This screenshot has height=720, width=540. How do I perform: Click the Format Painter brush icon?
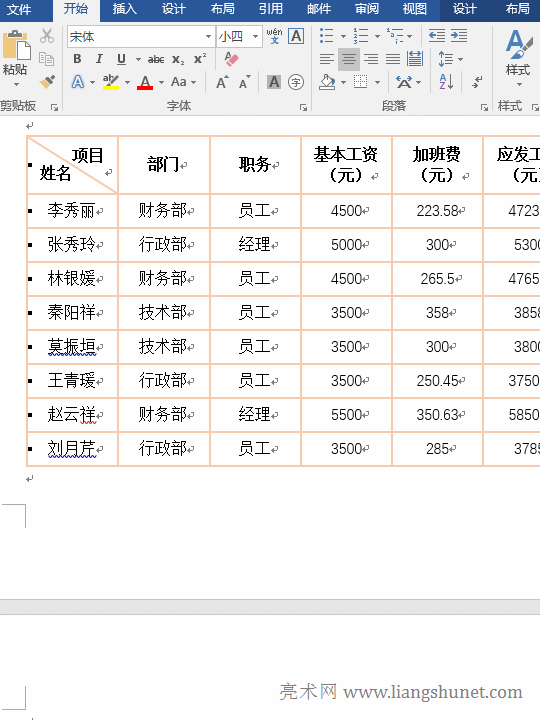pos(47,82)
